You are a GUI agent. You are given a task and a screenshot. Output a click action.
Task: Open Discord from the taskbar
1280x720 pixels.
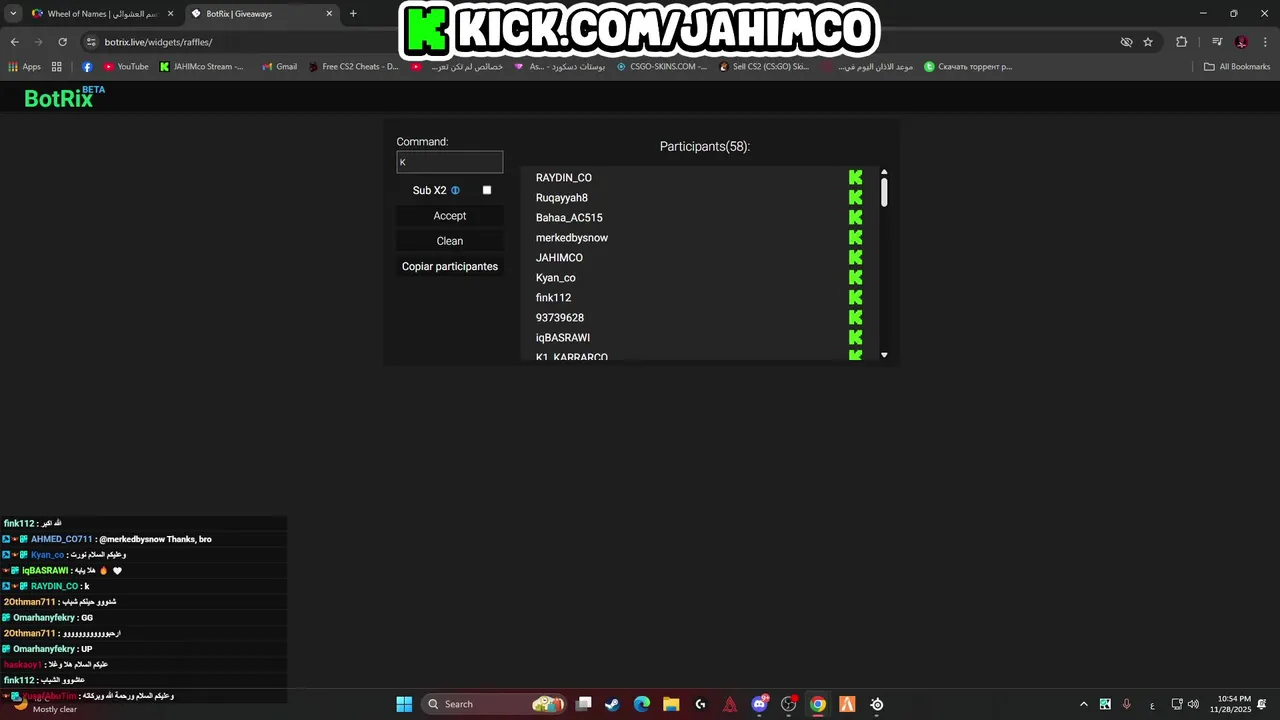pyautogui.click(x=759, y=704)
